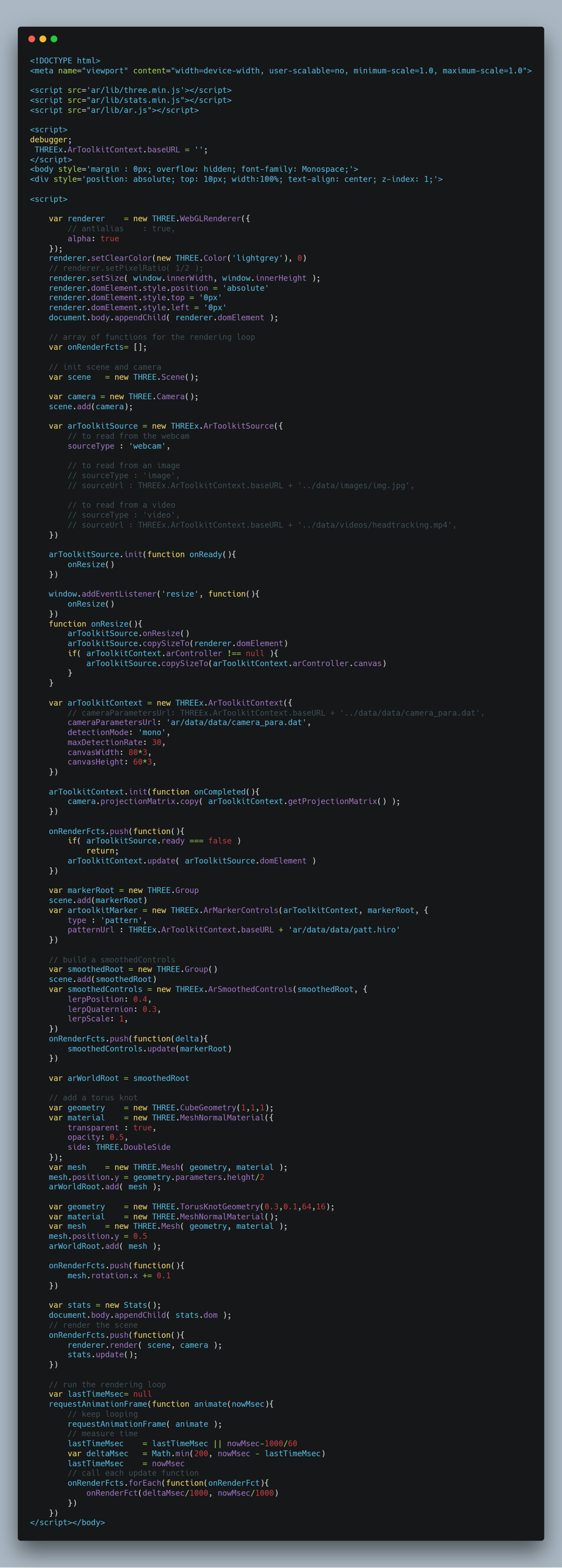Screen dimensions: 562x1568
Task: Click 'function onResize(){' declaration
Action: (96, 624)
